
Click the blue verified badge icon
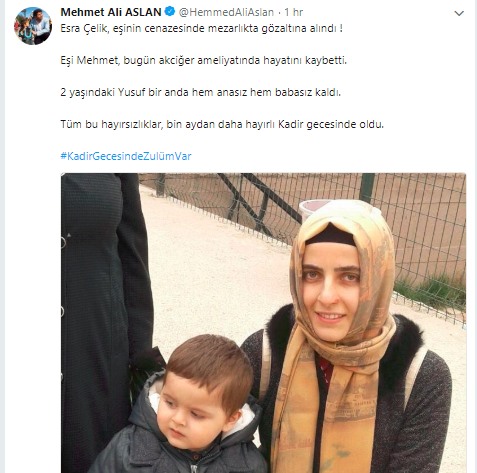pyautogui.click(x=170, y=12)
